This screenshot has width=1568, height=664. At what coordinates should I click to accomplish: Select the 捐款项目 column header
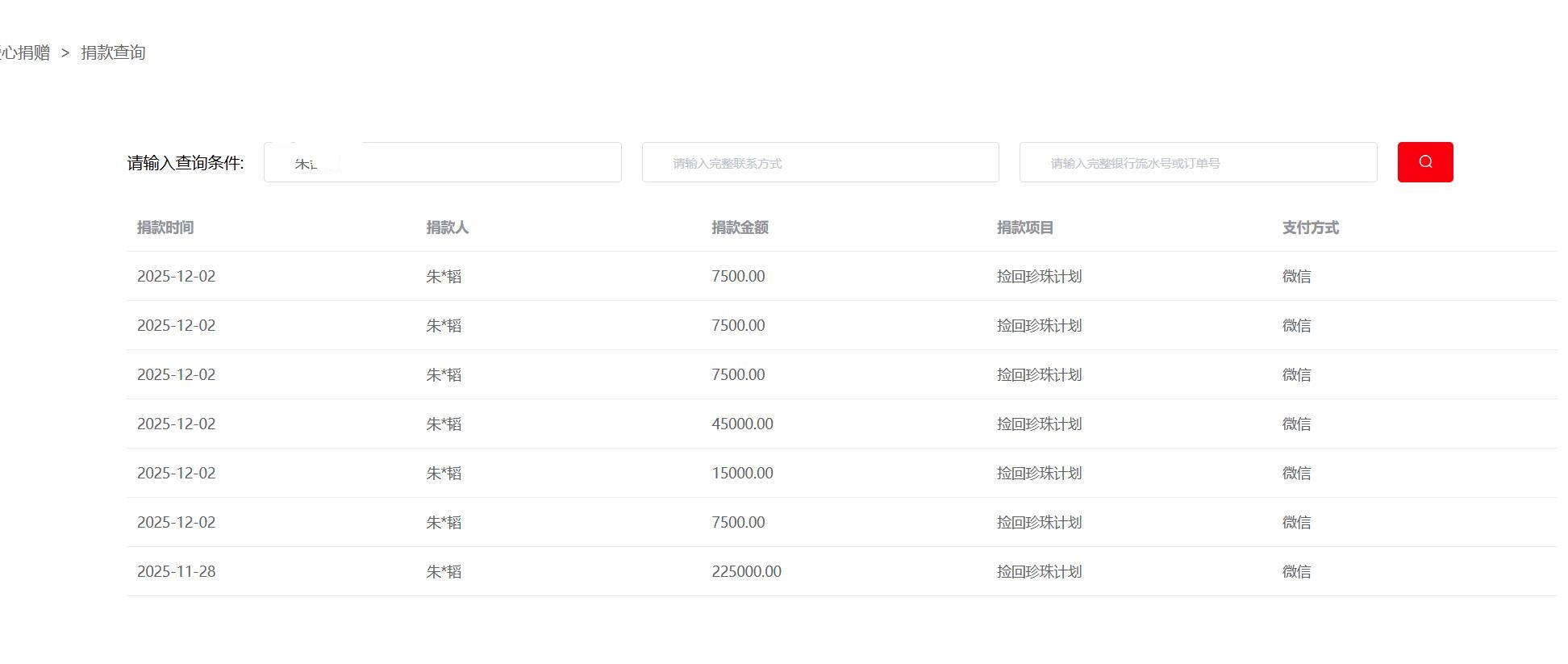coord(1024,228)
